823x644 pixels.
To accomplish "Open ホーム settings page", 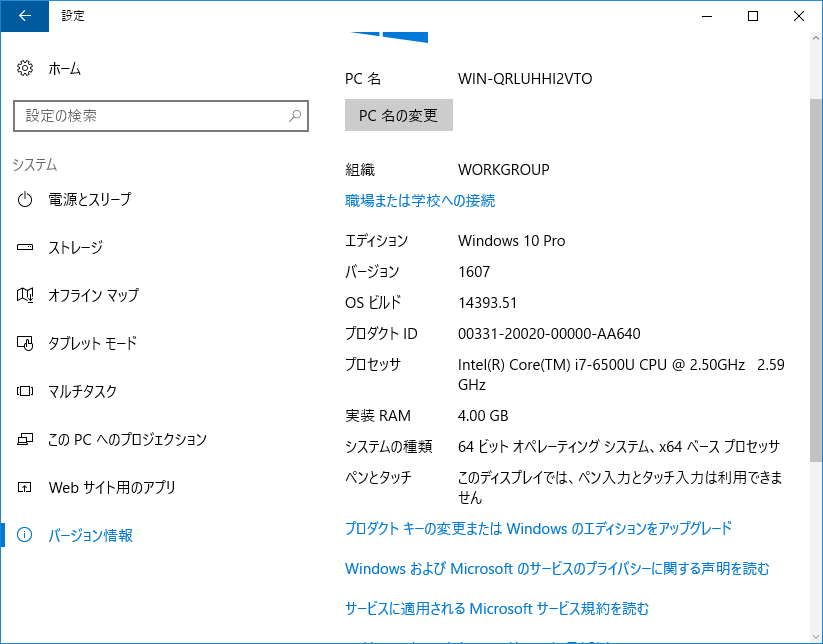I will click(x=65, y=68).
